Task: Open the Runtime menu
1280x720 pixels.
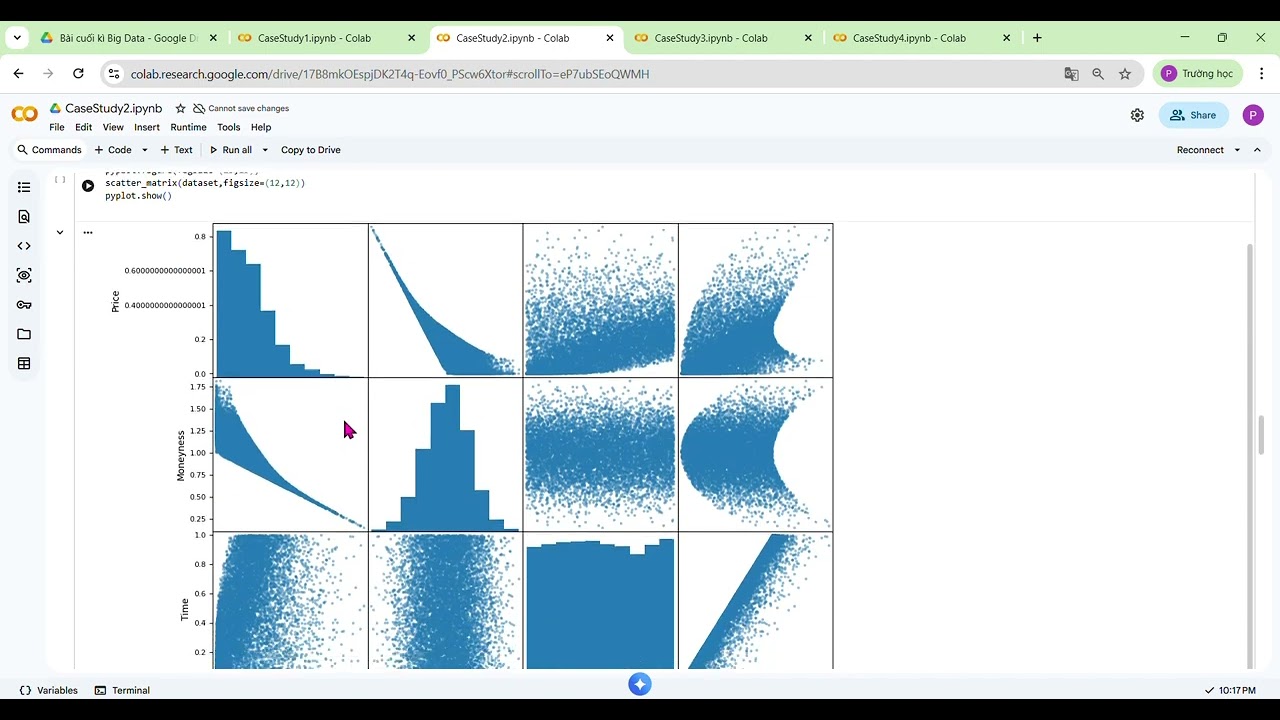Action: pyautogui.click(x=188, y=127)
